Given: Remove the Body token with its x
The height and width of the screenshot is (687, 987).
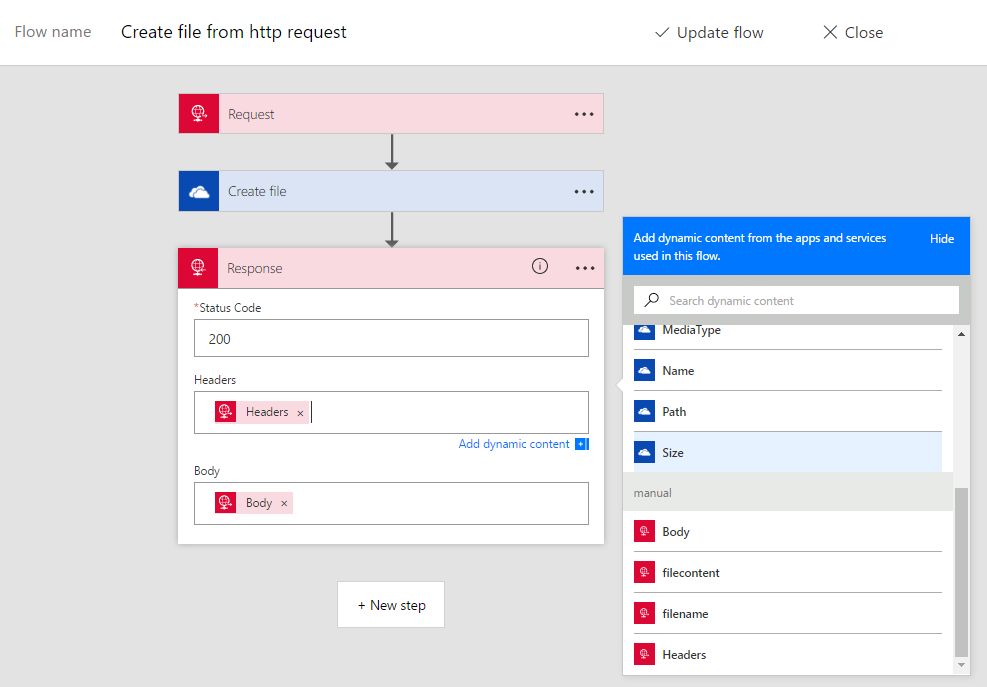Looking at the screenshot, I should (284, 504).
